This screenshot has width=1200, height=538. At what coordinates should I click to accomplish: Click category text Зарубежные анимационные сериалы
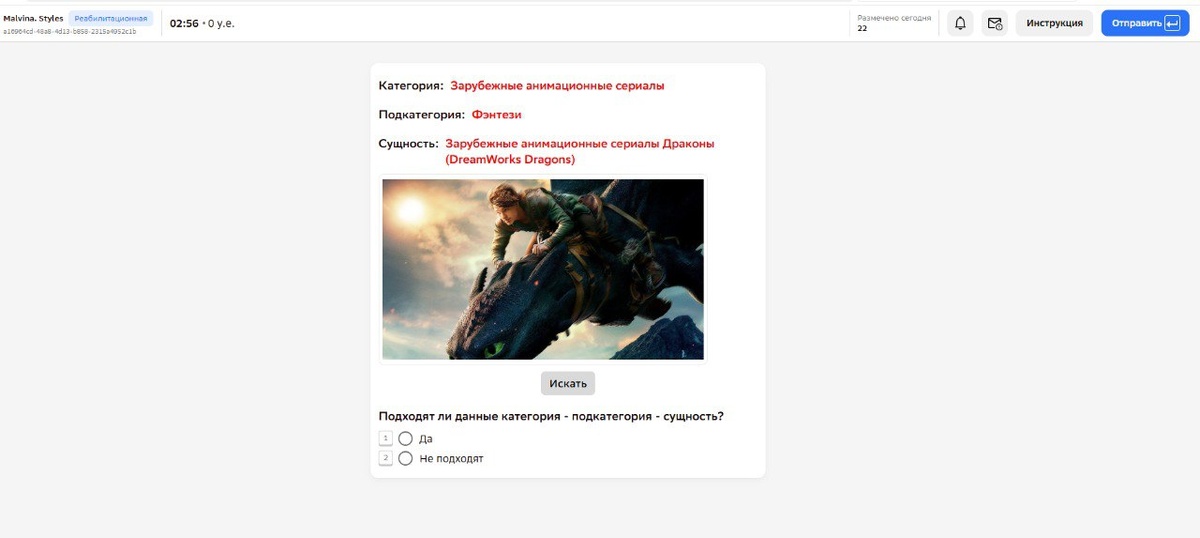click(557, 86)
